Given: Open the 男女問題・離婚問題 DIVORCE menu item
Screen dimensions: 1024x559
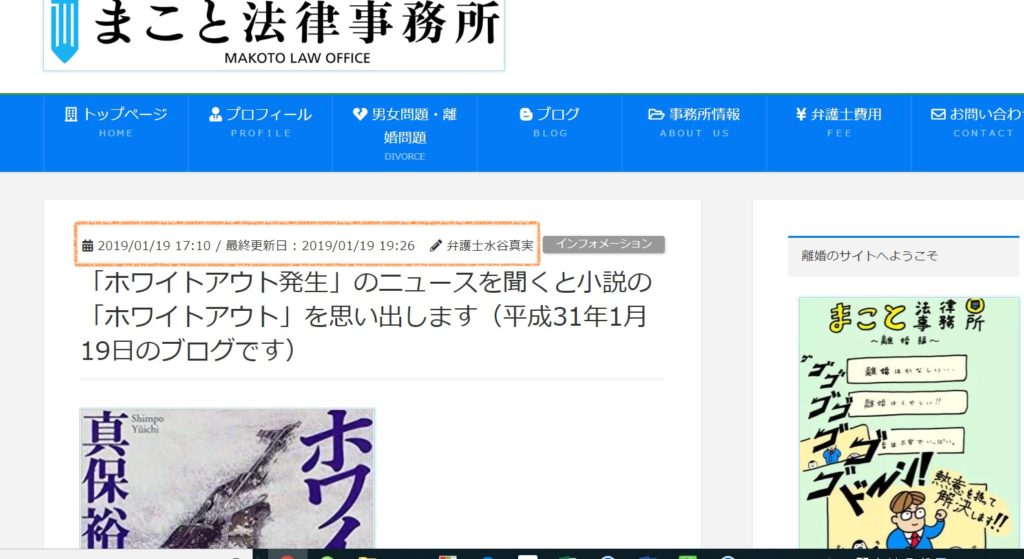Looking at the screenshot, I should click(x=404, y=133).
